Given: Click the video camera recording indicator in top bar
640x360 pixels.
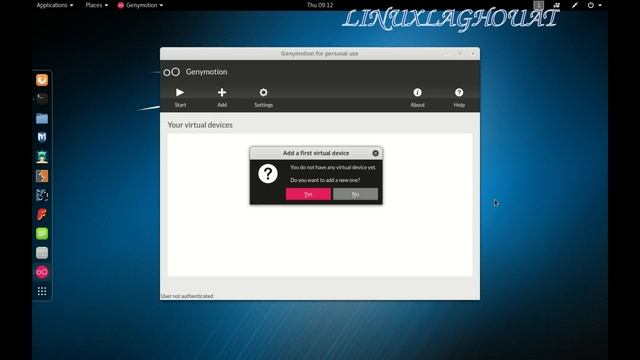Looking at the screenshot, I should [557, 5].
